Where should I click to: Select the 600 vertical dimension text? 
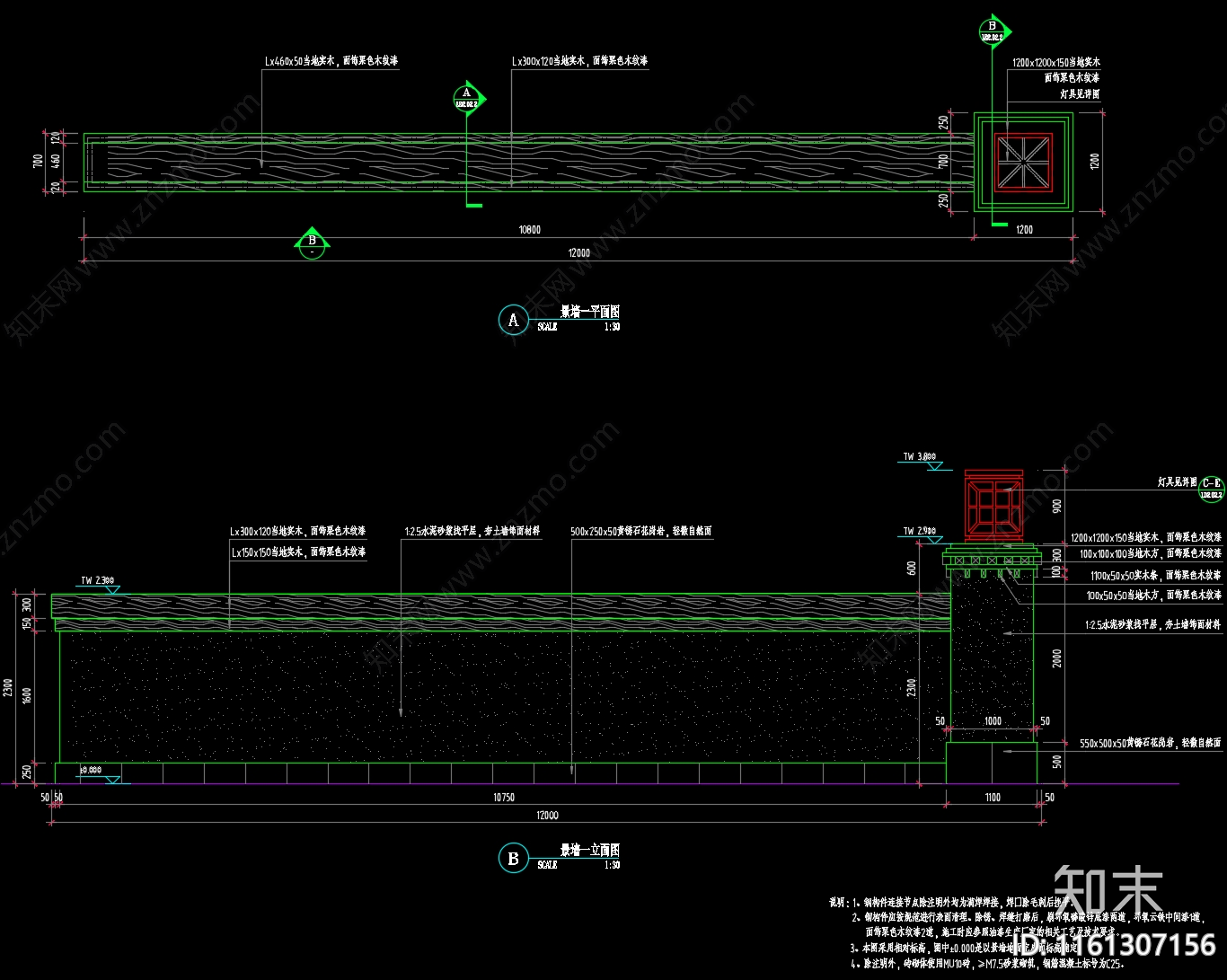click(x=912, y=569)
